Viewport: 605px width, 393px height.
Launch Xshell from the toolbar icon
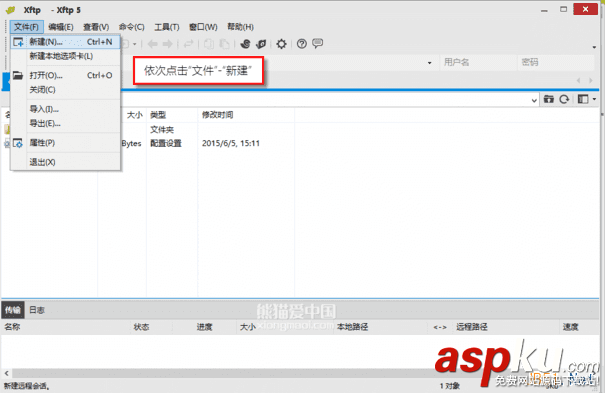click(245, 44)
